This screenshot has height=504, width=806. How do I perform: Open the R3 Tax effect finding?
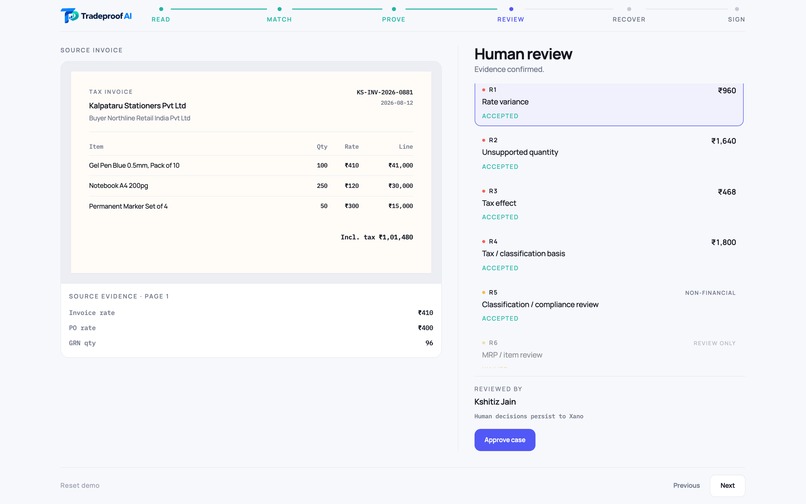coord(609,204)
